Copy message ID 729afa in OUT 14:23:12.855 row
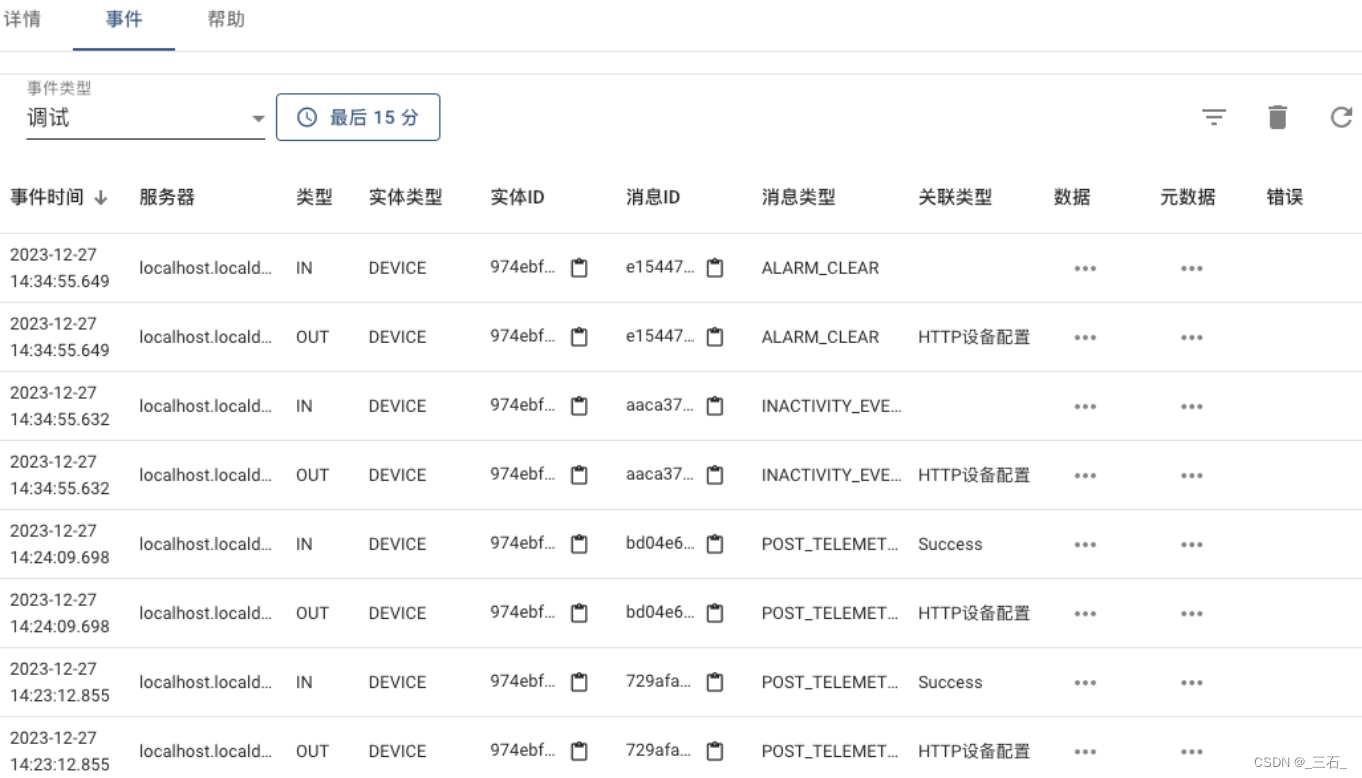1362x778 pixels. pos(715,751)
